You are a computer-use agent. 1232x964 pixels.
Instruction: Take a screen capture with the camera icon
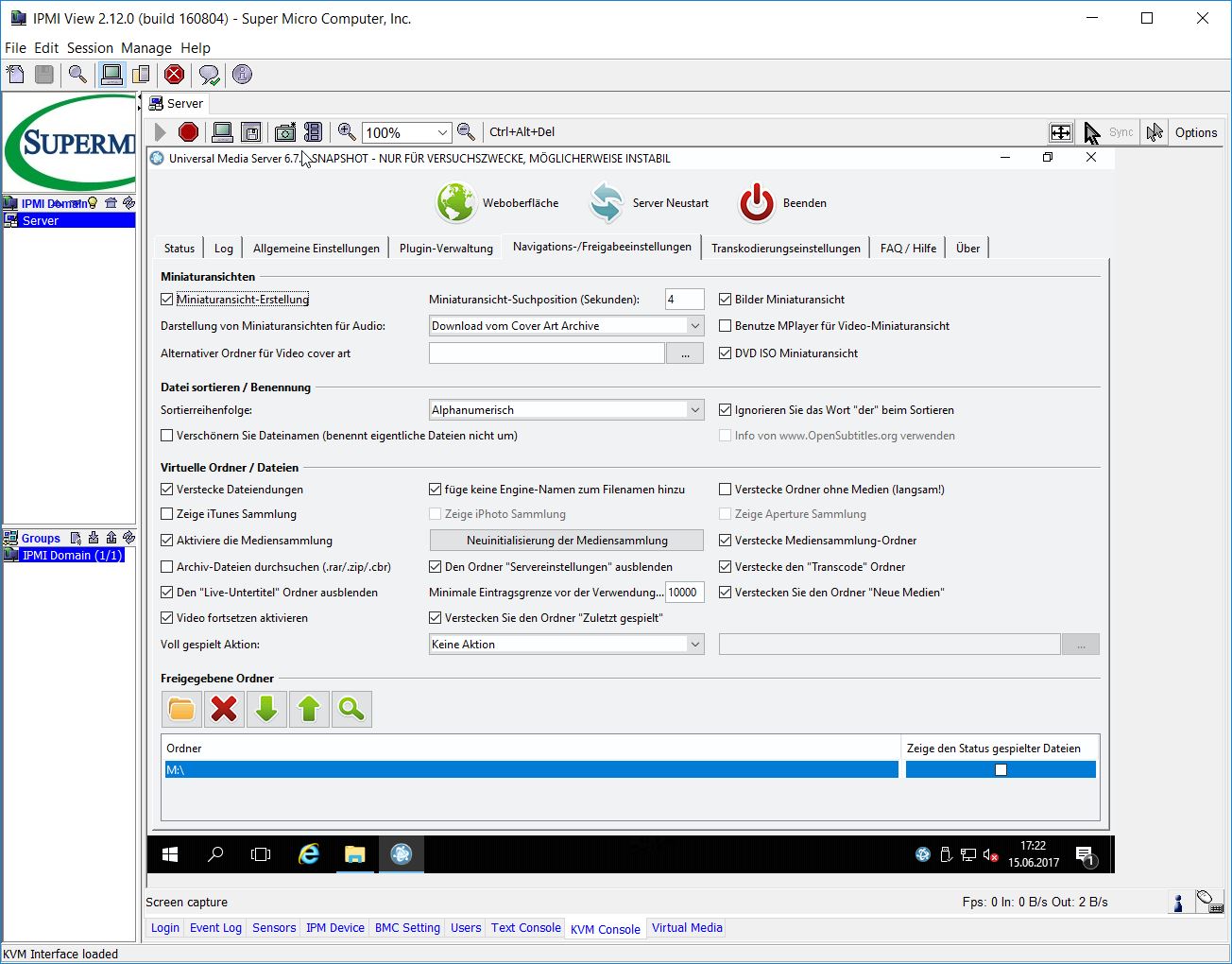point(285,132)
